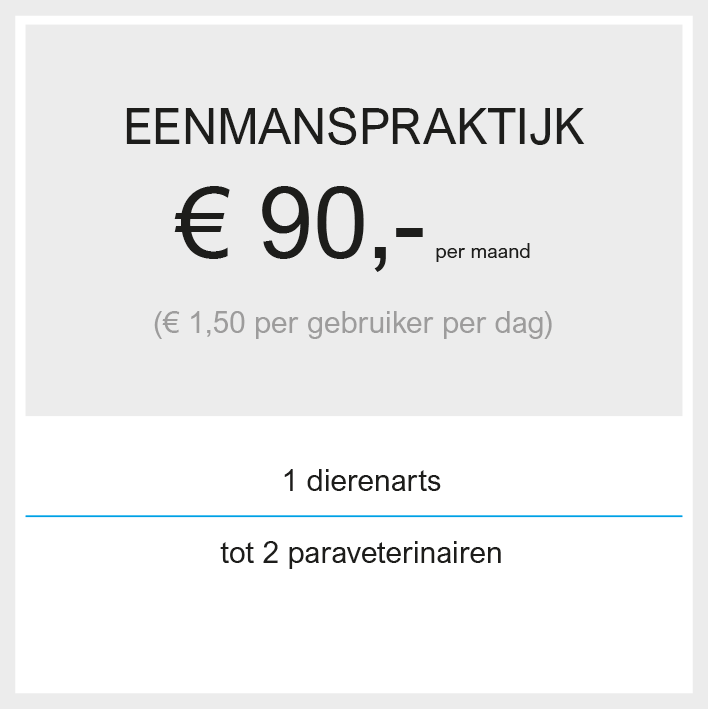The width and height of the screenshot is (708, 709).
Task: Click the small "per maand" label
Action: click(482, 252)
